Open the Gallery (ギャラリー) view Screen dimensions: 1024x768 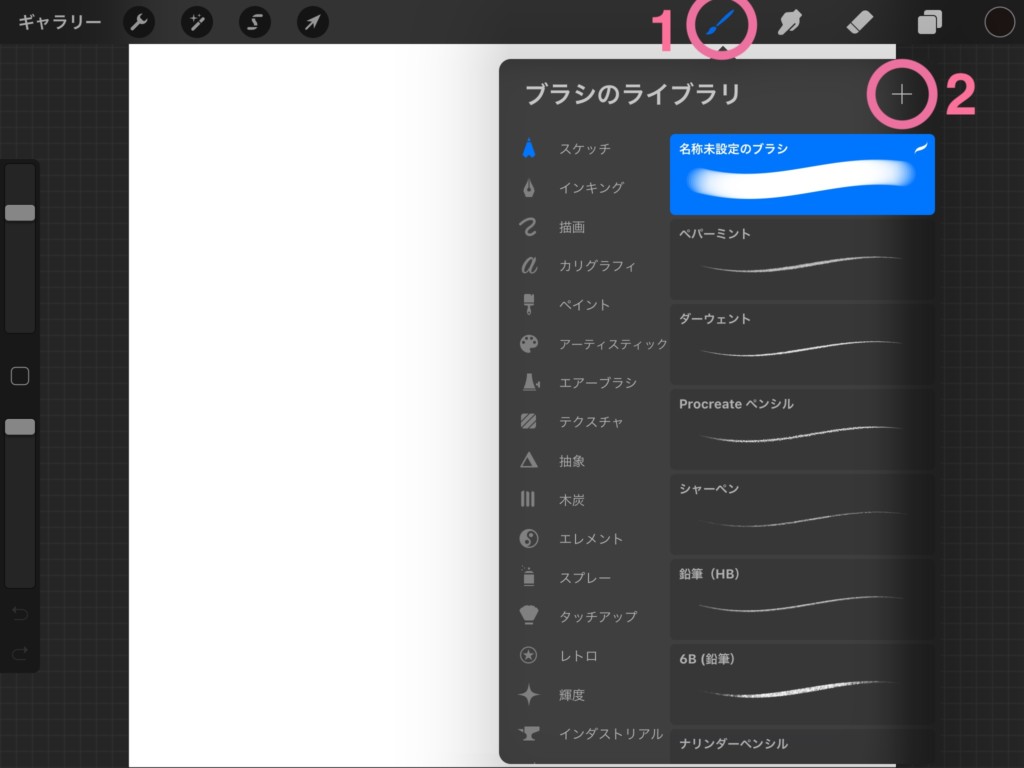[x=59, y=22]
